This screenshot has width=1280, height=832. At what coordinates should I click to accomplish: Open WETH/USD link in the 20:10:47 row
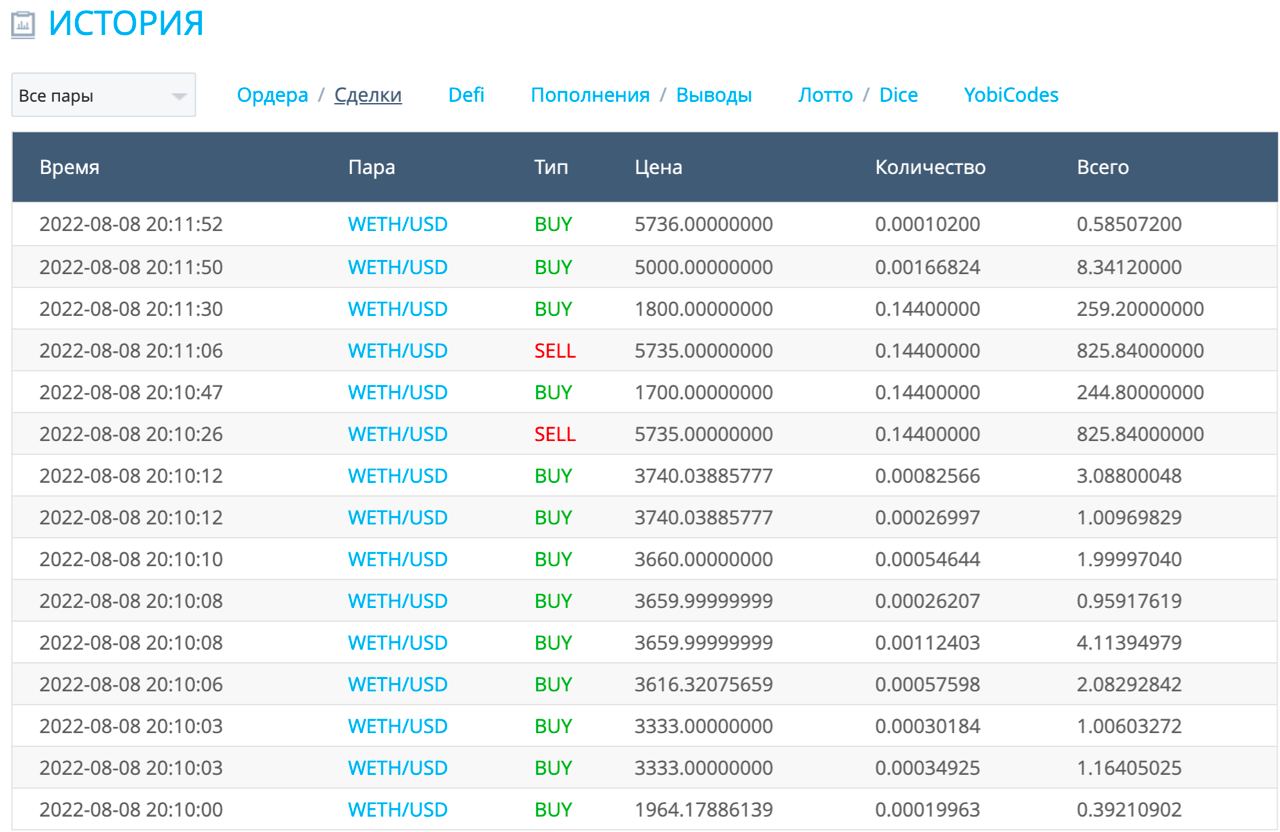(x=397, y=391)
